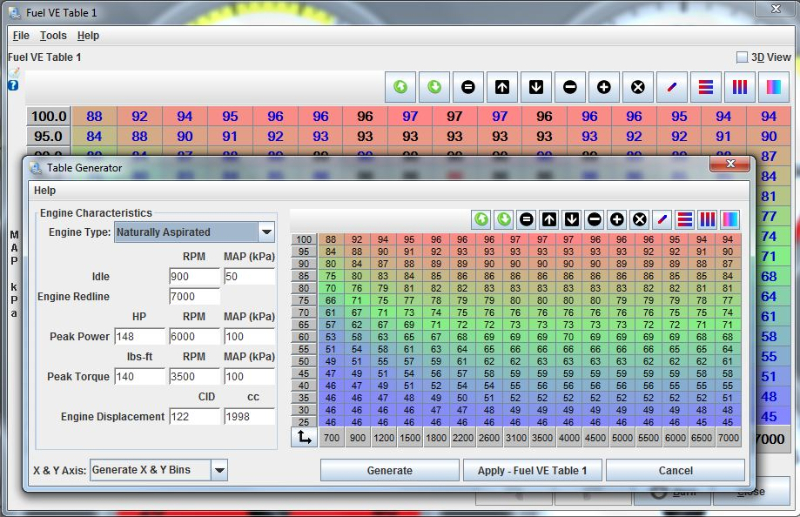Click the plus icon in the main table toolbar

point(604,87)
